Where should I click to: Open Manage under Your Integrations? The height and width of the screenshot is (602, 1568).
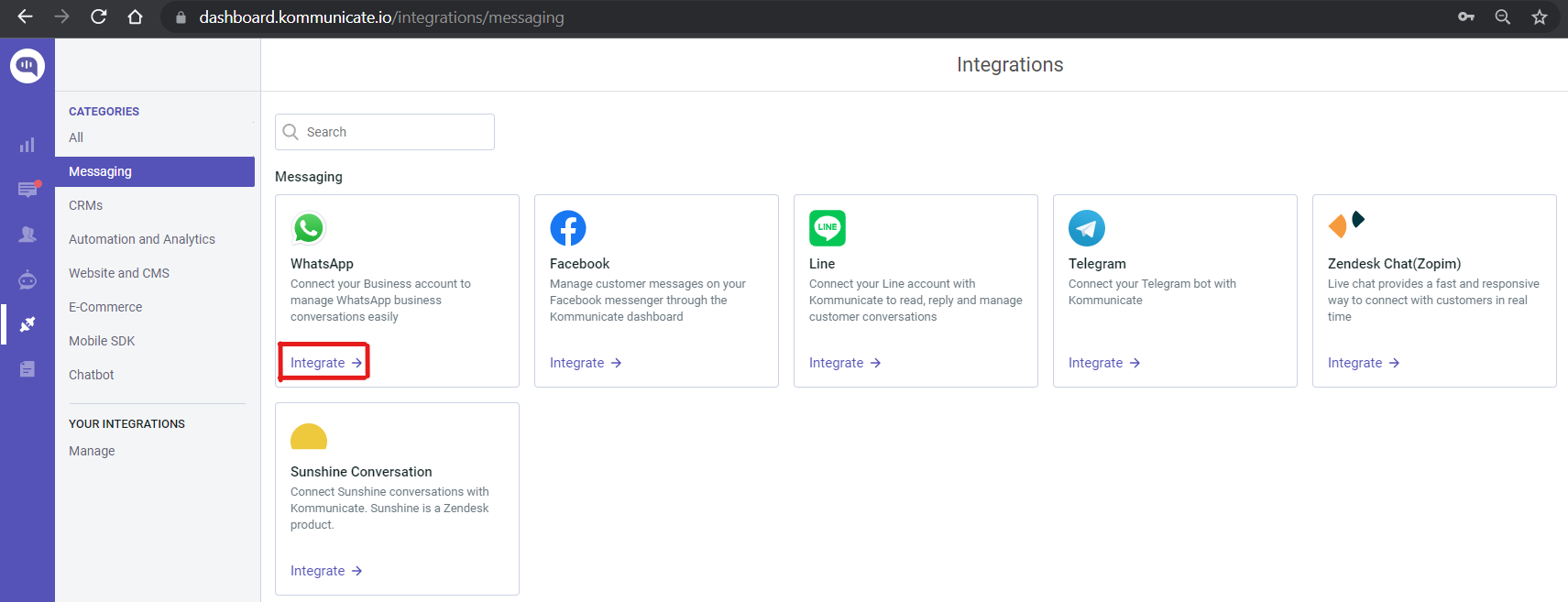pyautogui.click(x=92, y=451)
